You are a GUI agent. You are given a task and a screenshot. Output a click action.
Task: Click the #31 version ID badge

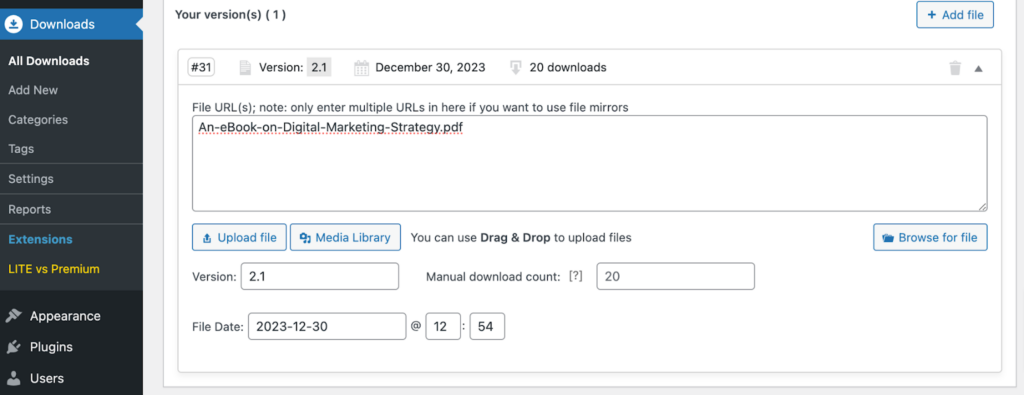(x=201, y=67)
